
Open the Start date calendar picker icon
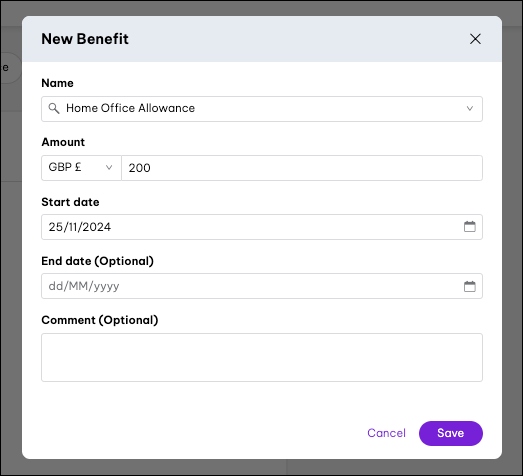click(470, 226)
